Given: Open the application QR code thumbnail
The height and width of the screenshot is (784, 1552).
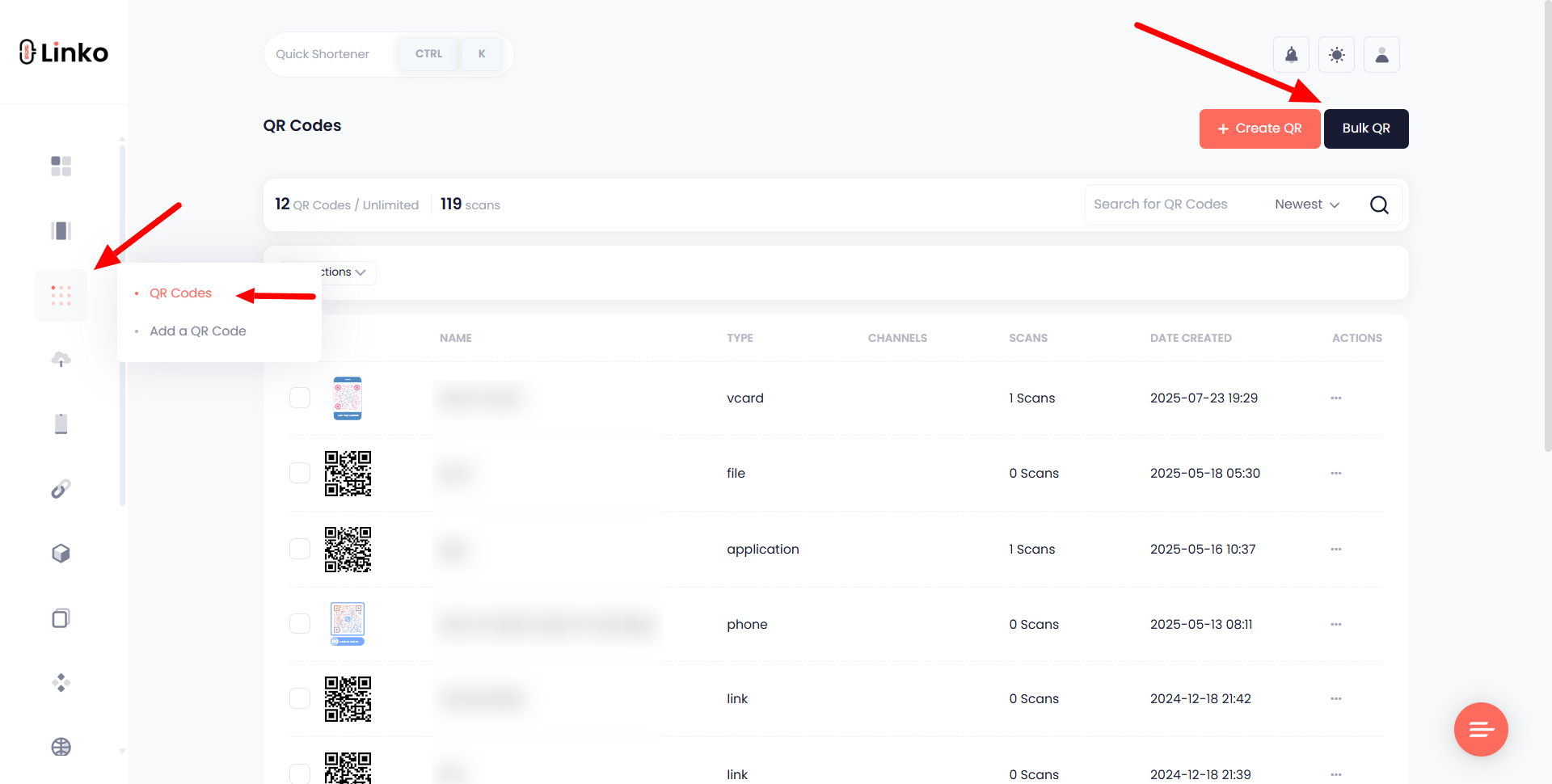Looking at the screenshot, I should tap(348, 549).
